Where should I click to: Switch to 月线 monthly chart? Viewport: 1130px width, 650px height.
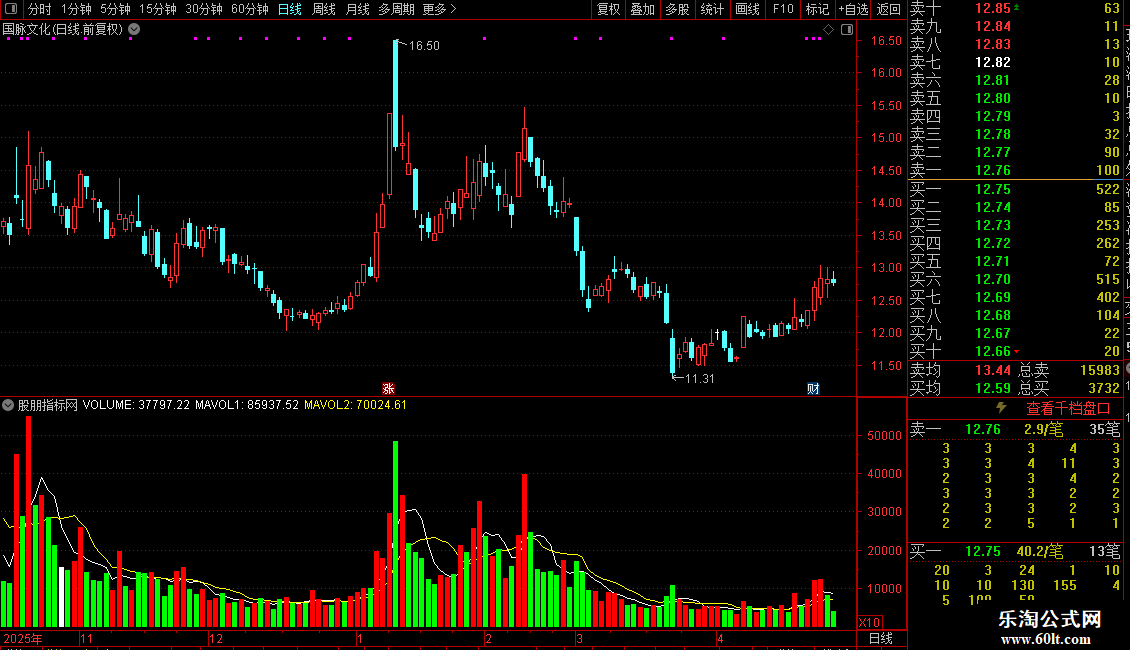(x=357, y=9)
